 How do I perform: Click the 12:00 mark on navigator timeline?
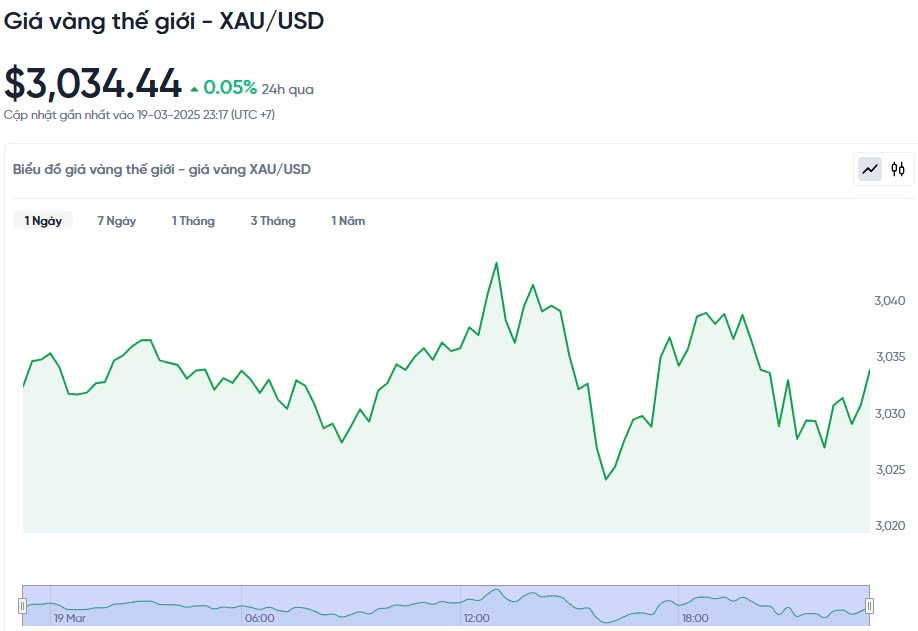pyautogui.click(x=476, y=618)
